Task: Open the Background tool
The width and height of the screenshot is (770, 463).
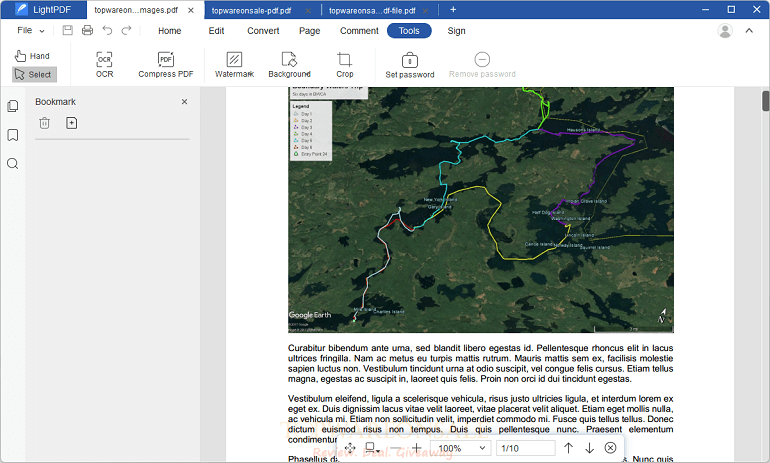Action: coord(289,65)
